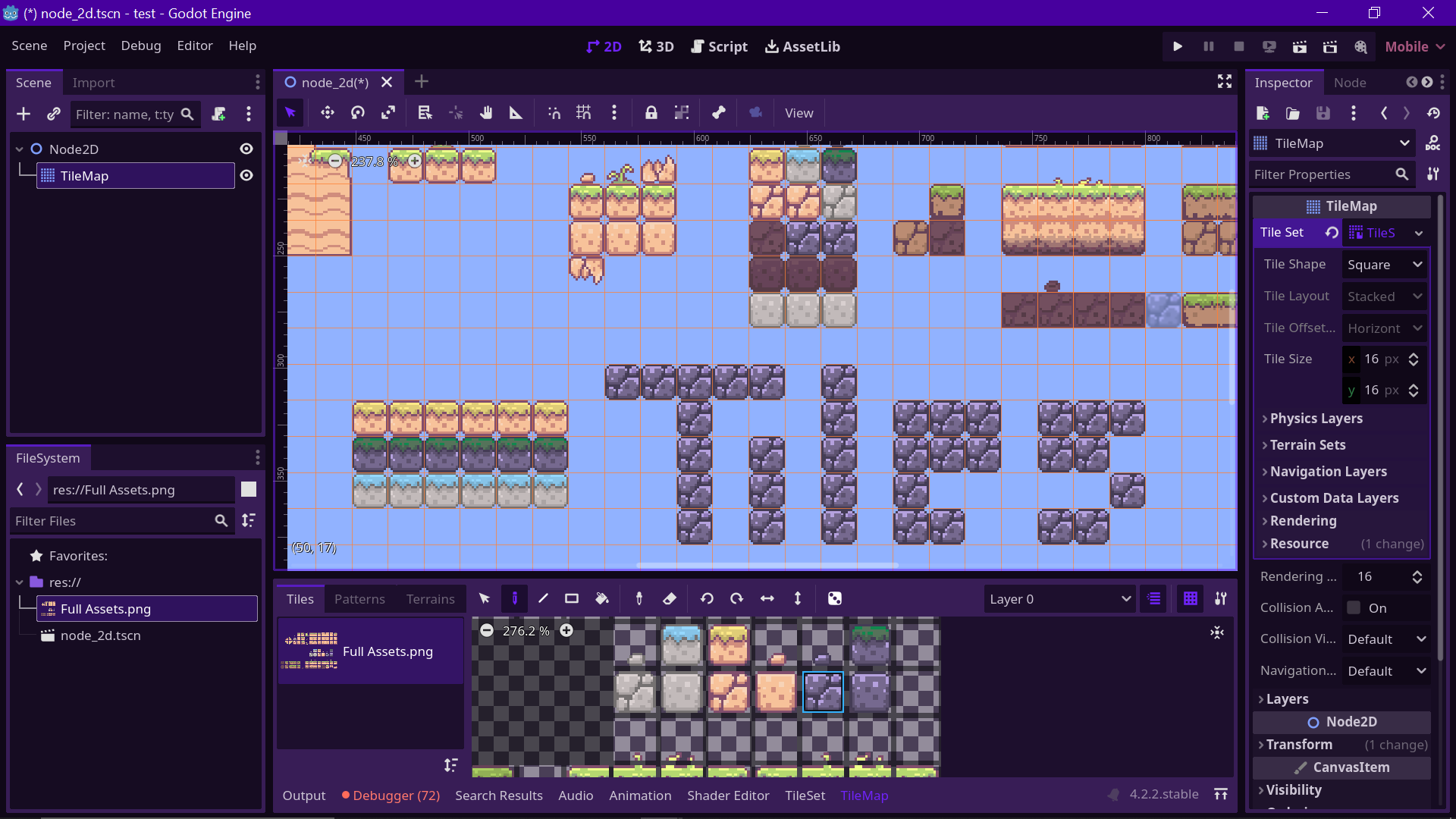This screenshot has width=1456, height=819.
Task: Toggle smart snap in viewport toolbar
Action: pos(554,113)
